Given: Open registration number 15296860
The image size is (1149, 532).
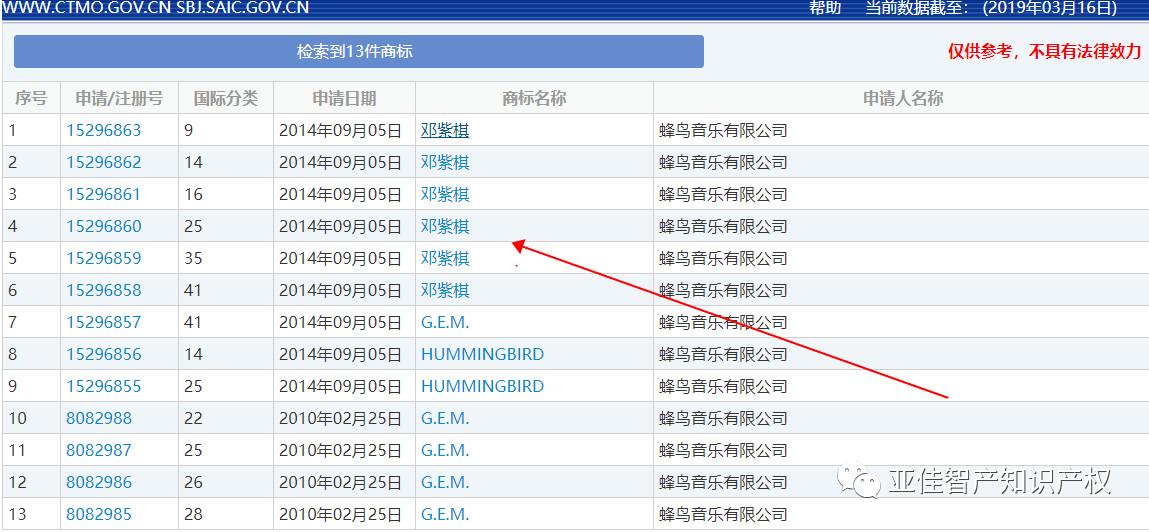Looking at the screenshot, I should (103, 226).
